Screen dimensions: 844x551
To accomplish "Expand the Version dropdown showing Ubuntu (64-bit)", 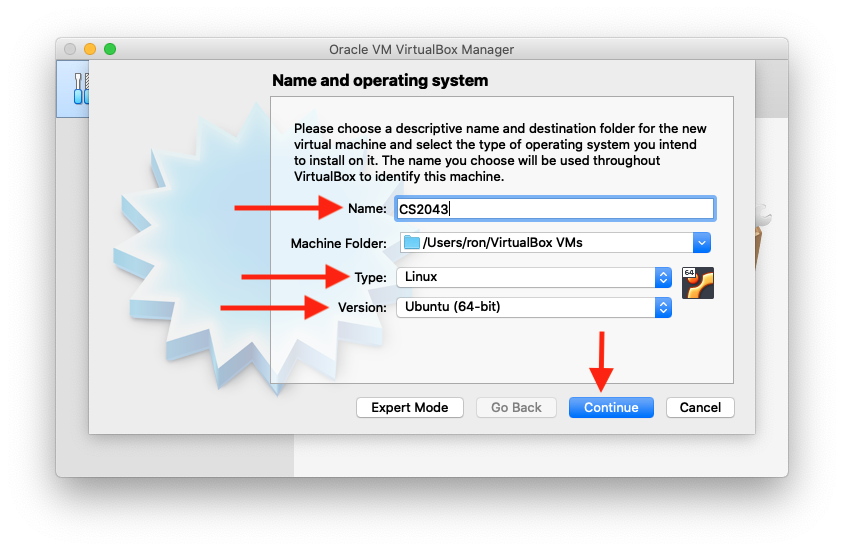I will pyautogui.click(x=662, y=307).
